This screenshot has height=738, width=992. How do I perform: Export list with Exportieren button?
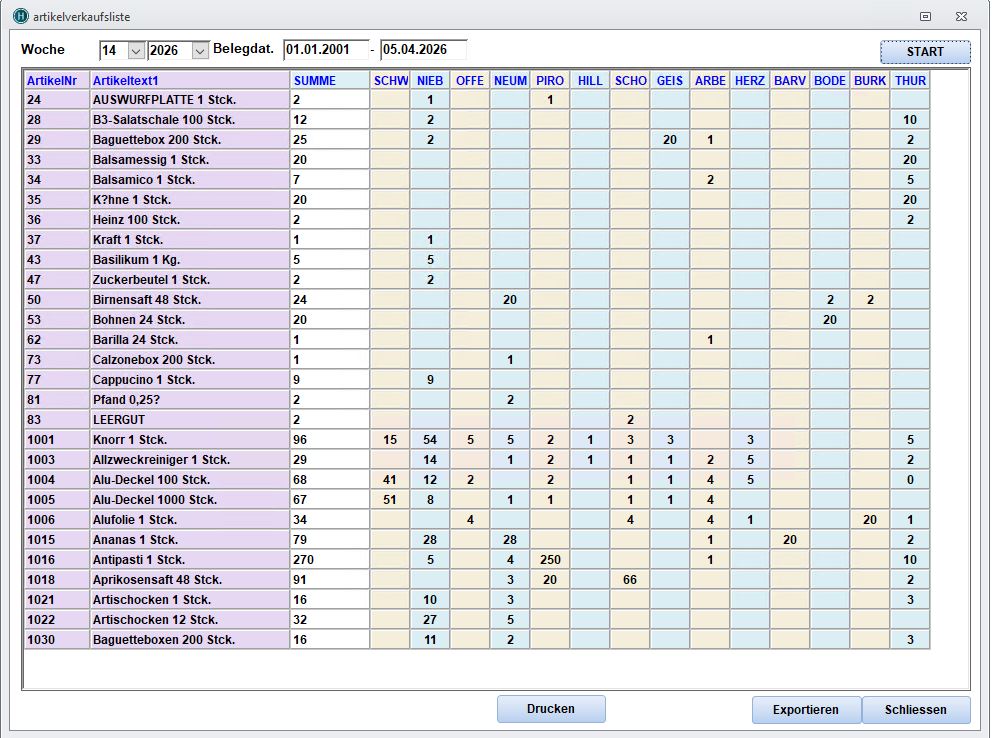(x=805, y=710)
